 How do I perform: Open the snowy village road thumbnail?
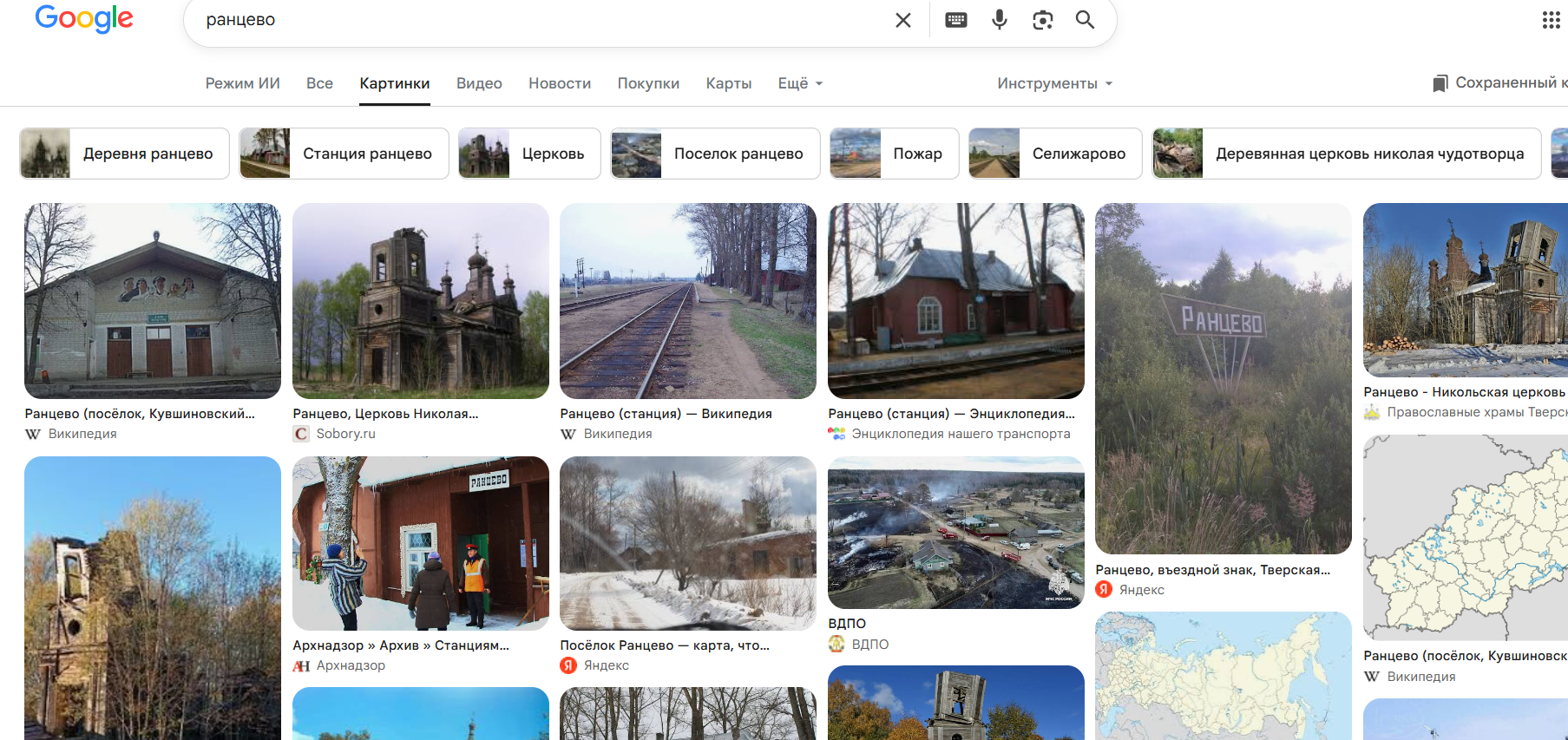[x=688, y=543]
